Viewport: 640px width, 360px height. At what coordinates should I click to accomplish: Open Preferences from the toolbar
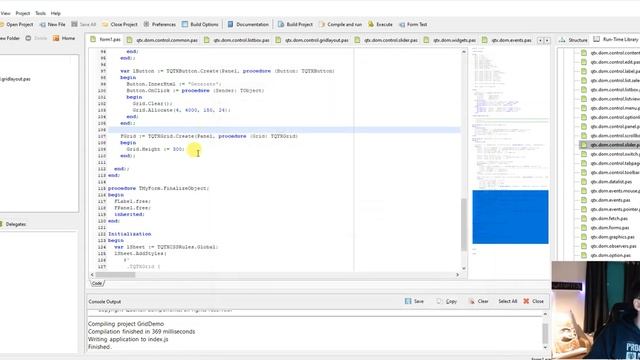pos(159,24)
